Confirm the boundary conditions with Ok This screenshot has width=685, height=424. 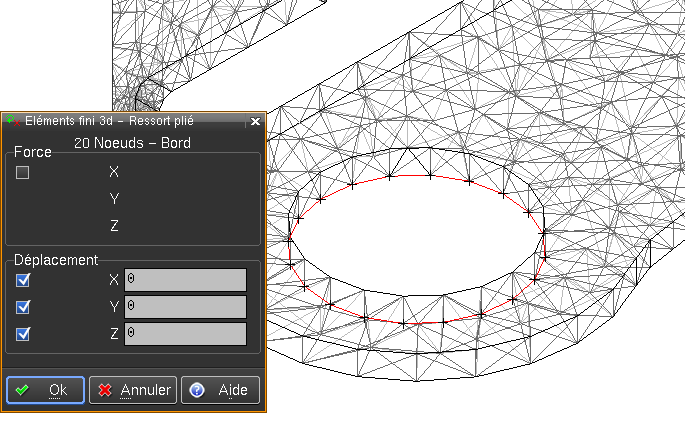click(46, 390)
